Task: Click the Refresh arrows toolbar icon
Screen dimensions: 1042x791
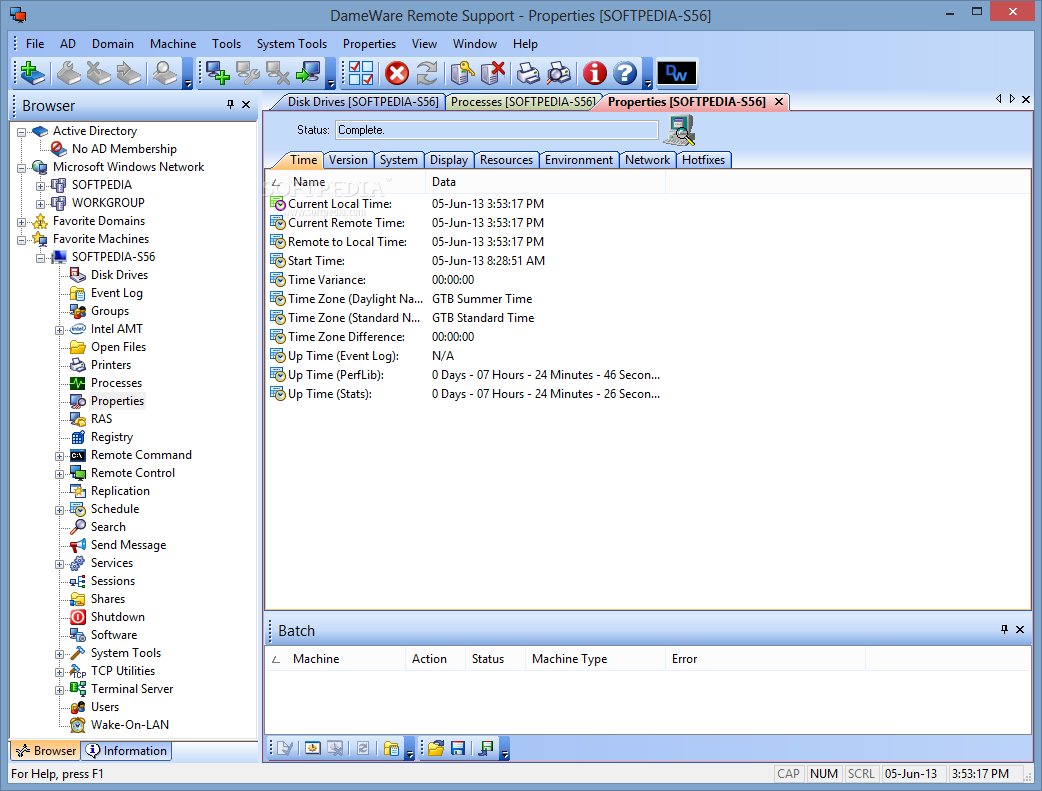Action: [427, 73]
